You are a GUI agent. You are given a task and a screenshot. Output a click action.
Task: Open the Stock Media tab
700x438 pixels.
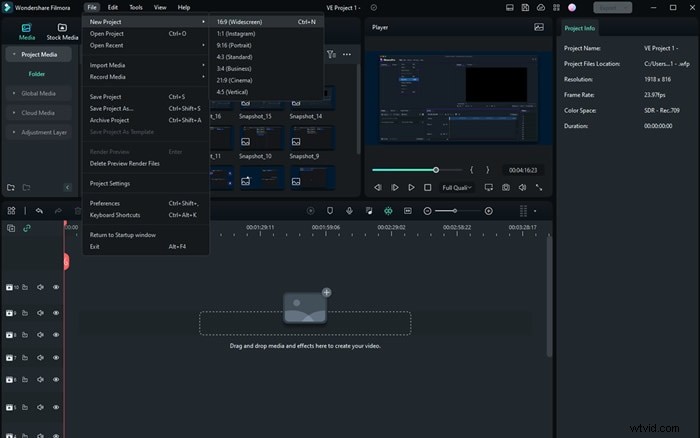coord(62,32)
